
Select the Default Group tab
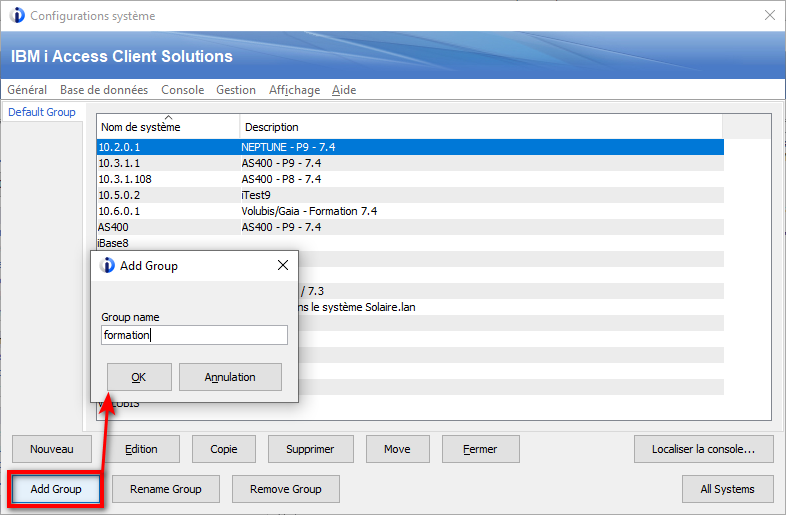pos(42,112)
